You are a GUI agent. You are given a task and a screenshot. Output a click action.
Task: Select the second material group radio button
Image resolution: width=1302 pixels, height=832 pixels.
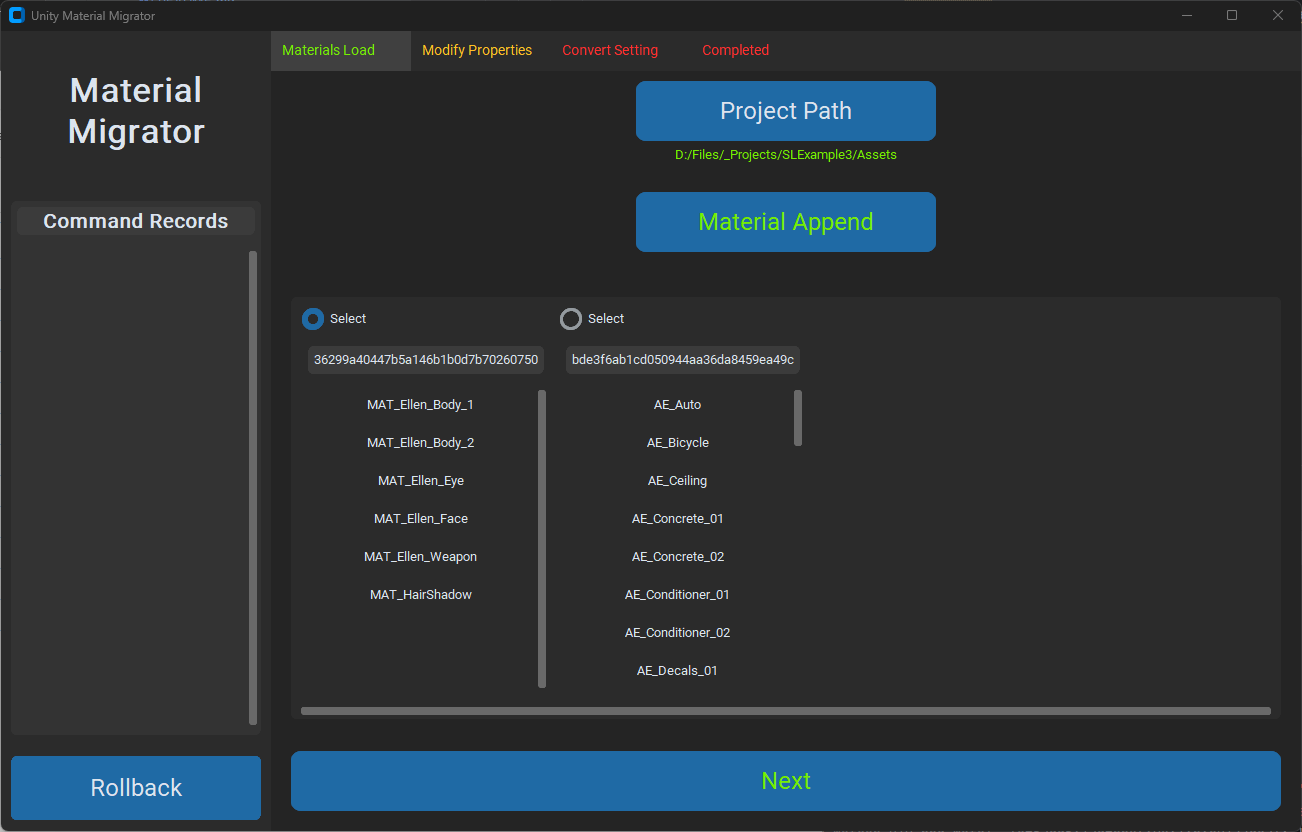pyautogui.click(x=571, y=319)
